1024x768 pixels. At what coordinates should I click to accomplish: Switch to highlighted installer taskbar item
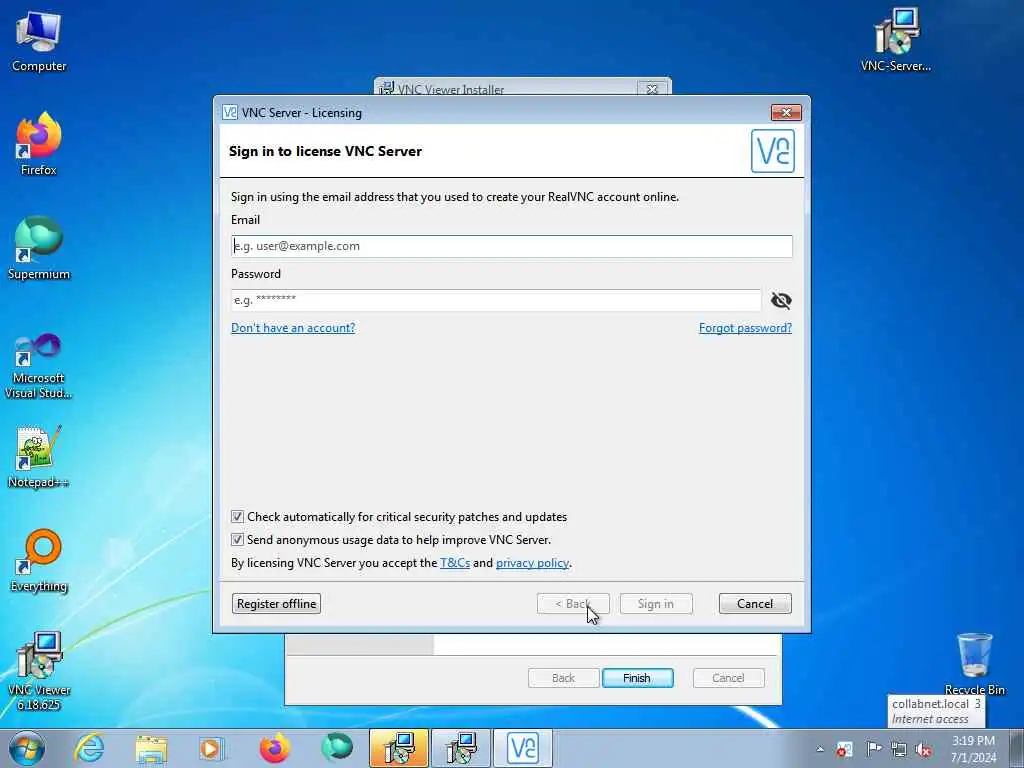[398, 748]
